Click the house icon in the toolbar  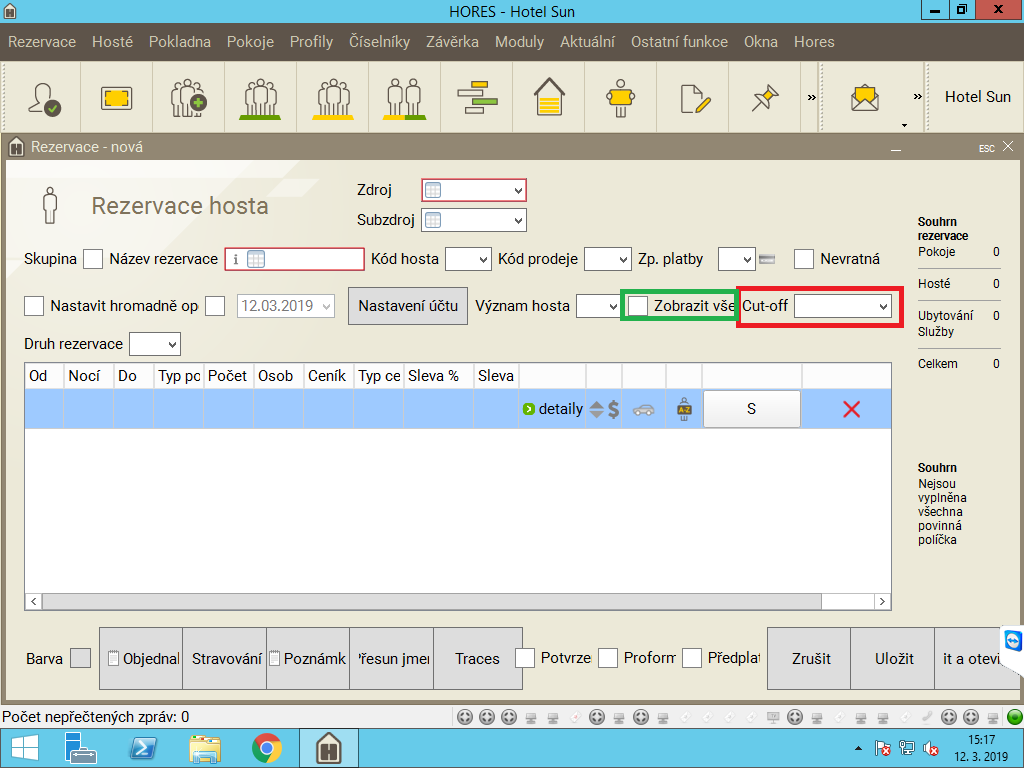549,97
